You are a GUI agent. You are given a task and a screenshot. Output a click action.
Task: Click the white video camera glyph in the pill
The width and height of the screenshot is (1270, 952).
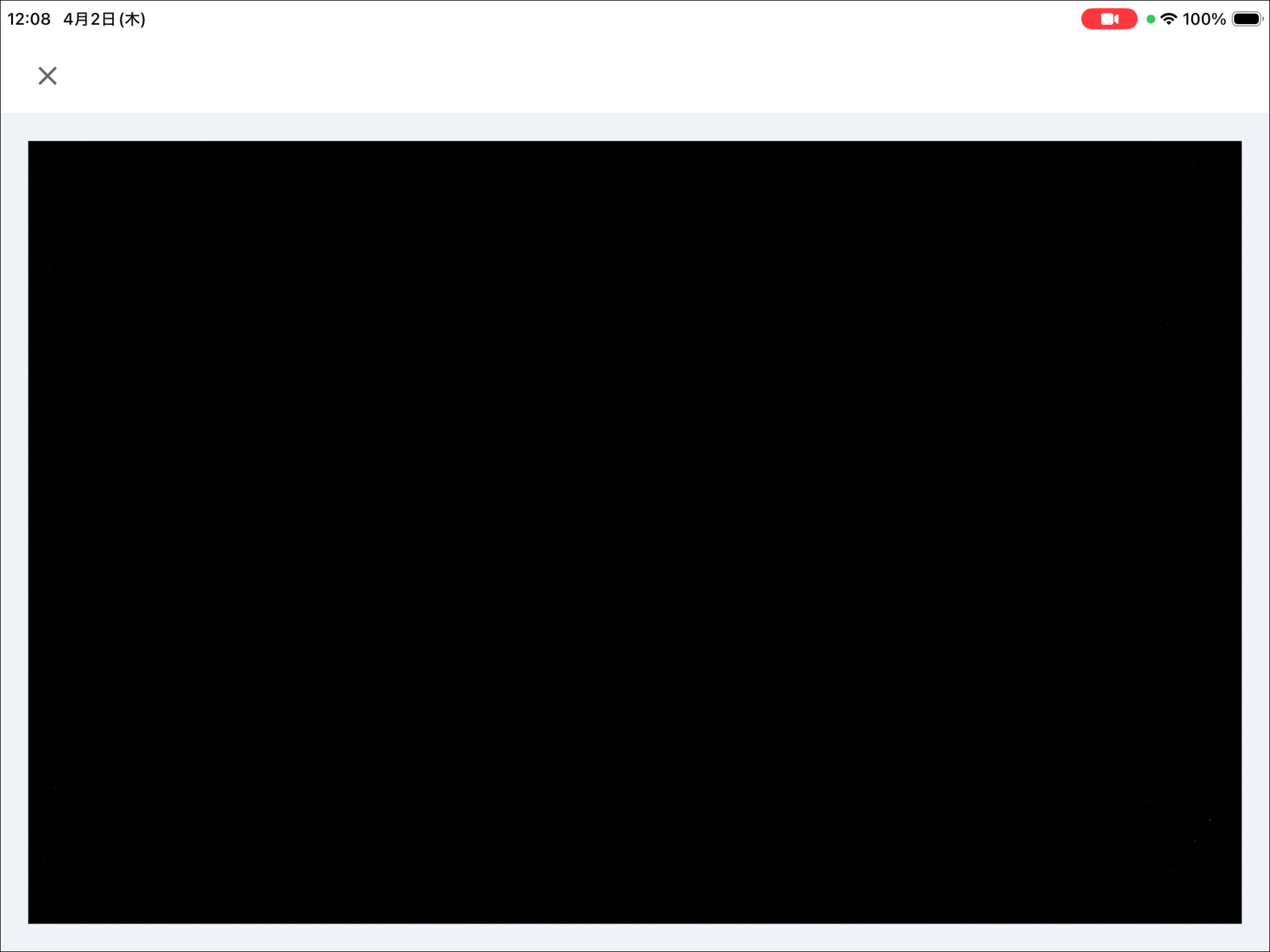click(x=1109, y=19)
